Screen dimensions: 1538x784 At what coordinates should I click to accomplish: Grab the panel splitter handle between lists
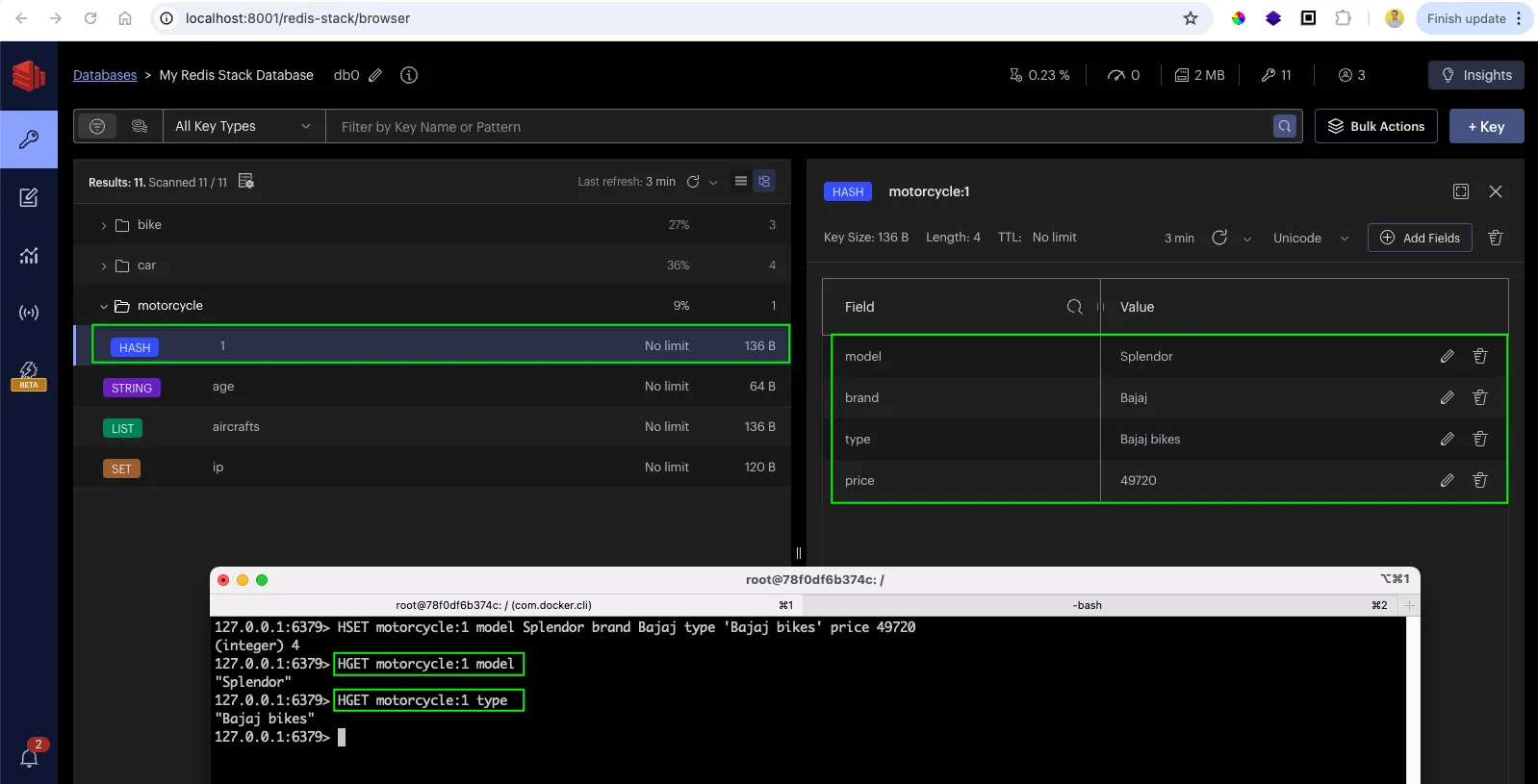[x=799, y=553]
